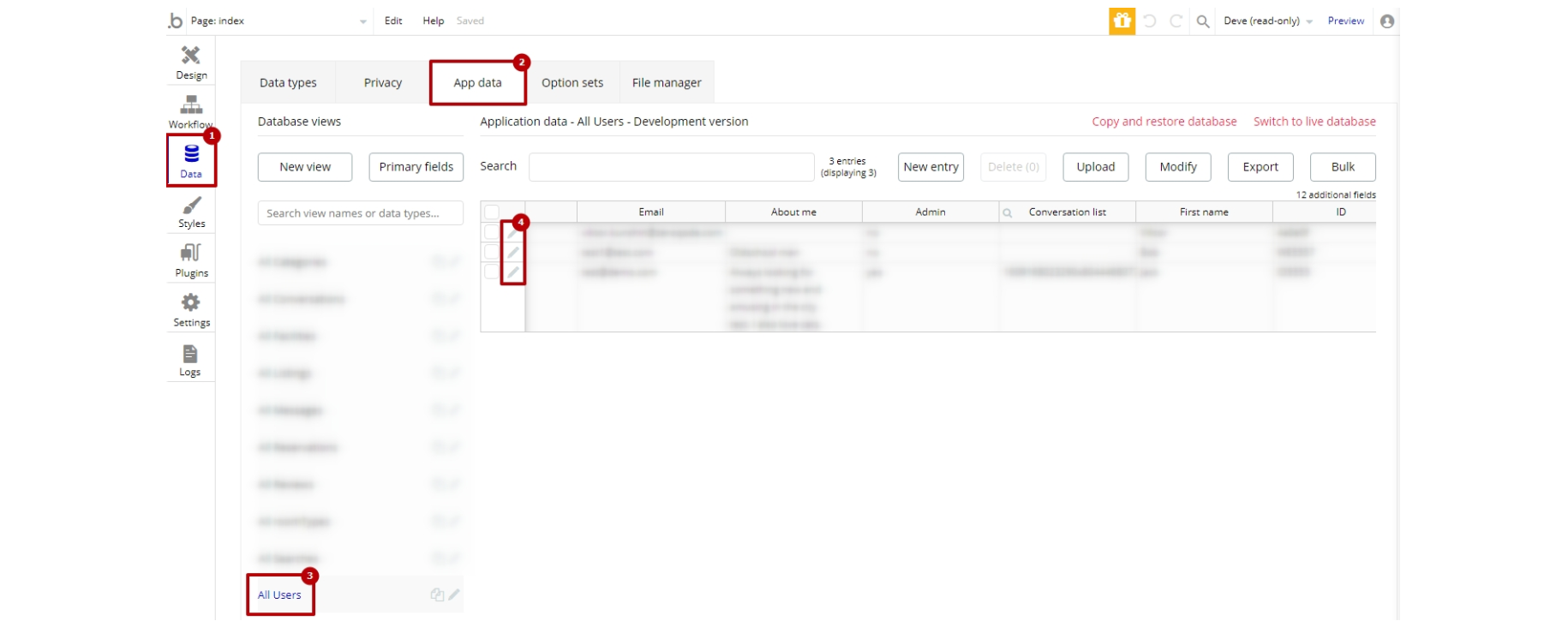Click the About me column header

tap(793, 212)
